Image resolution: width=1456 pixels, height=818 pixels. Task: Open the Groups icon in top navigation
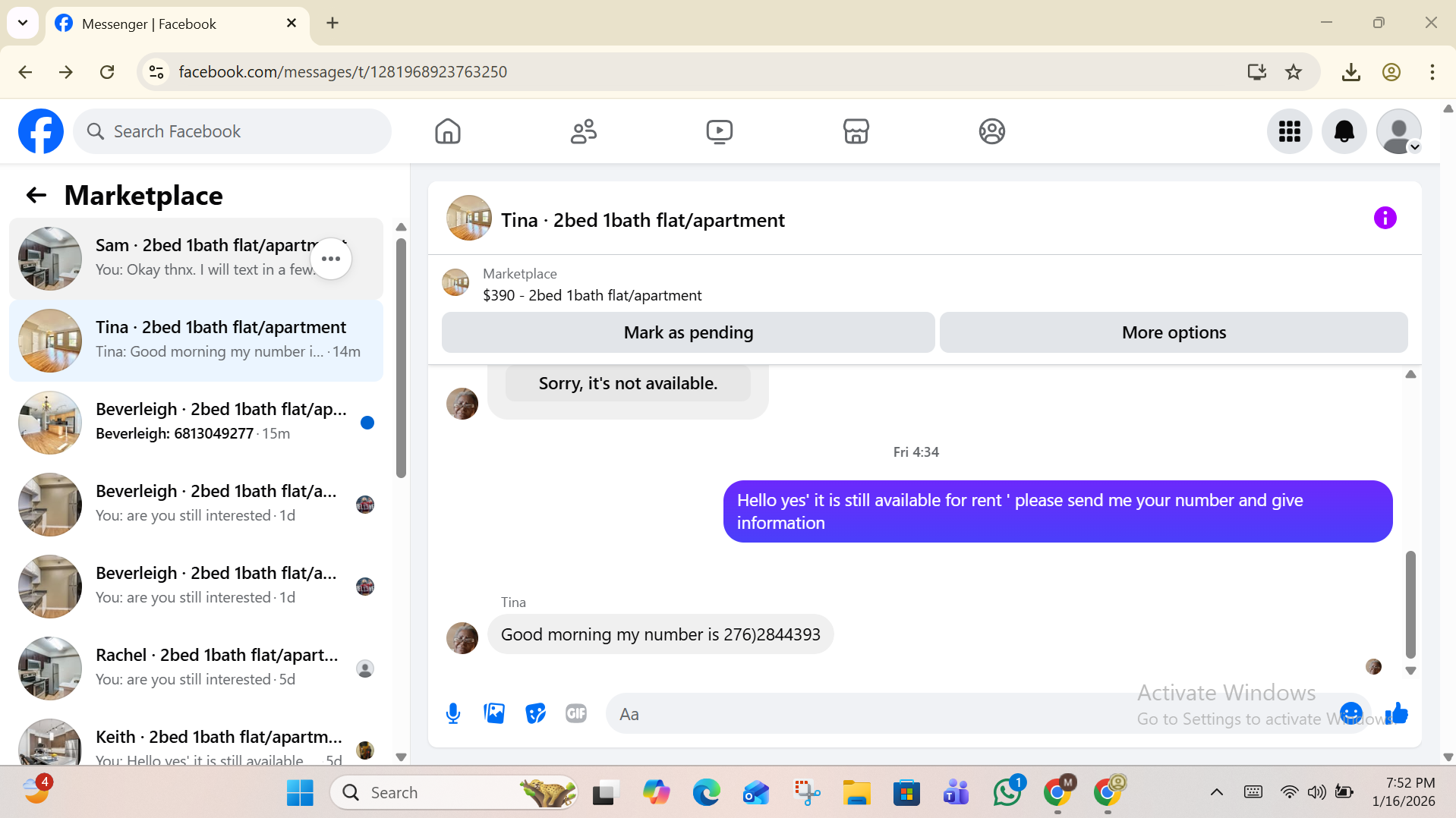pos(991,131)
